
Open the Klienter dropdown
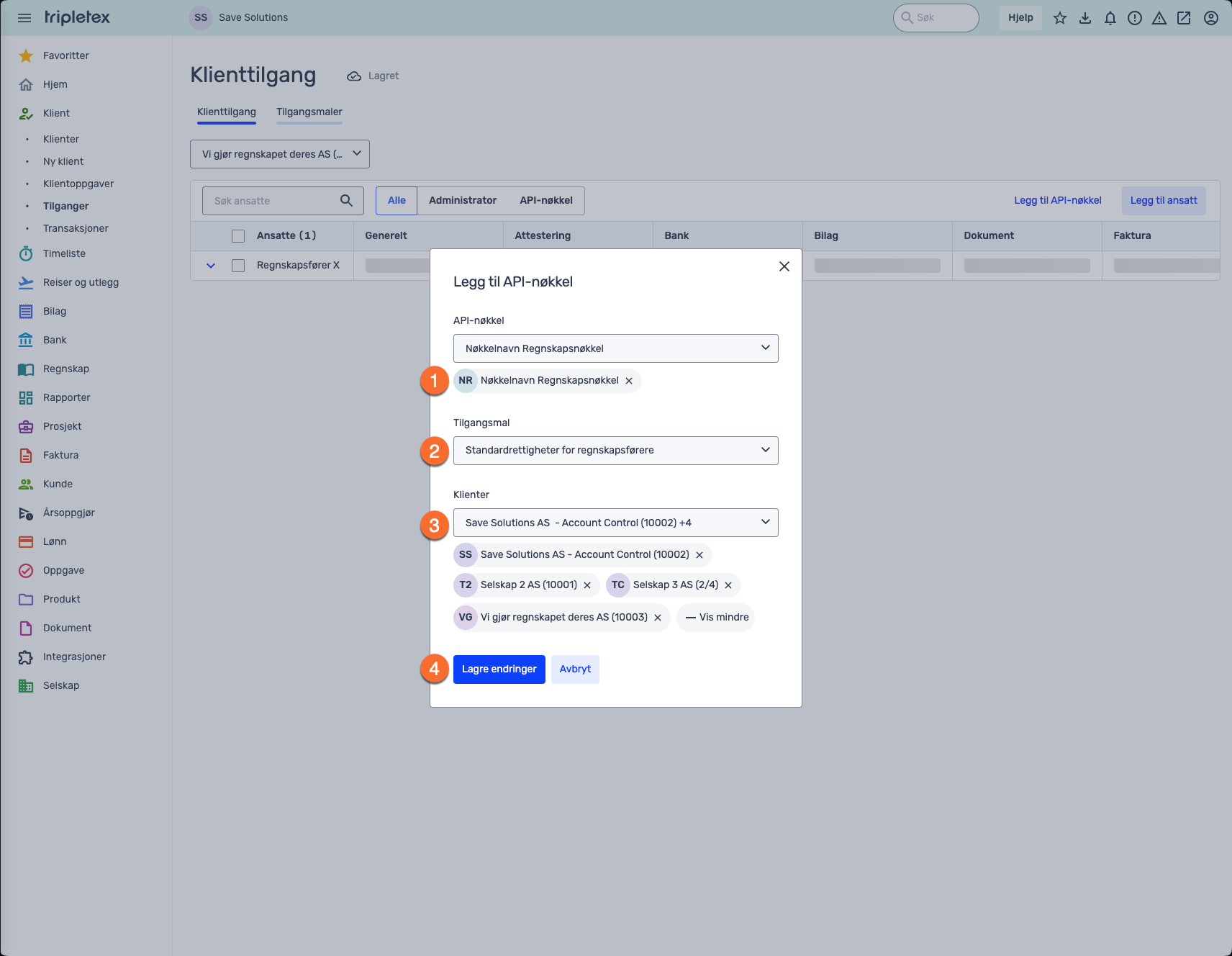pos(615,523)
